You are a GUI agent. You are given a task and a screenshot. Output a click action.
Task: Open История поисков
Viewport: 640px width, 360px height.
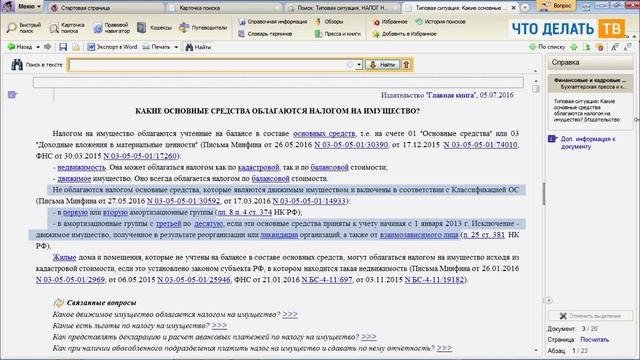(440, 22)
